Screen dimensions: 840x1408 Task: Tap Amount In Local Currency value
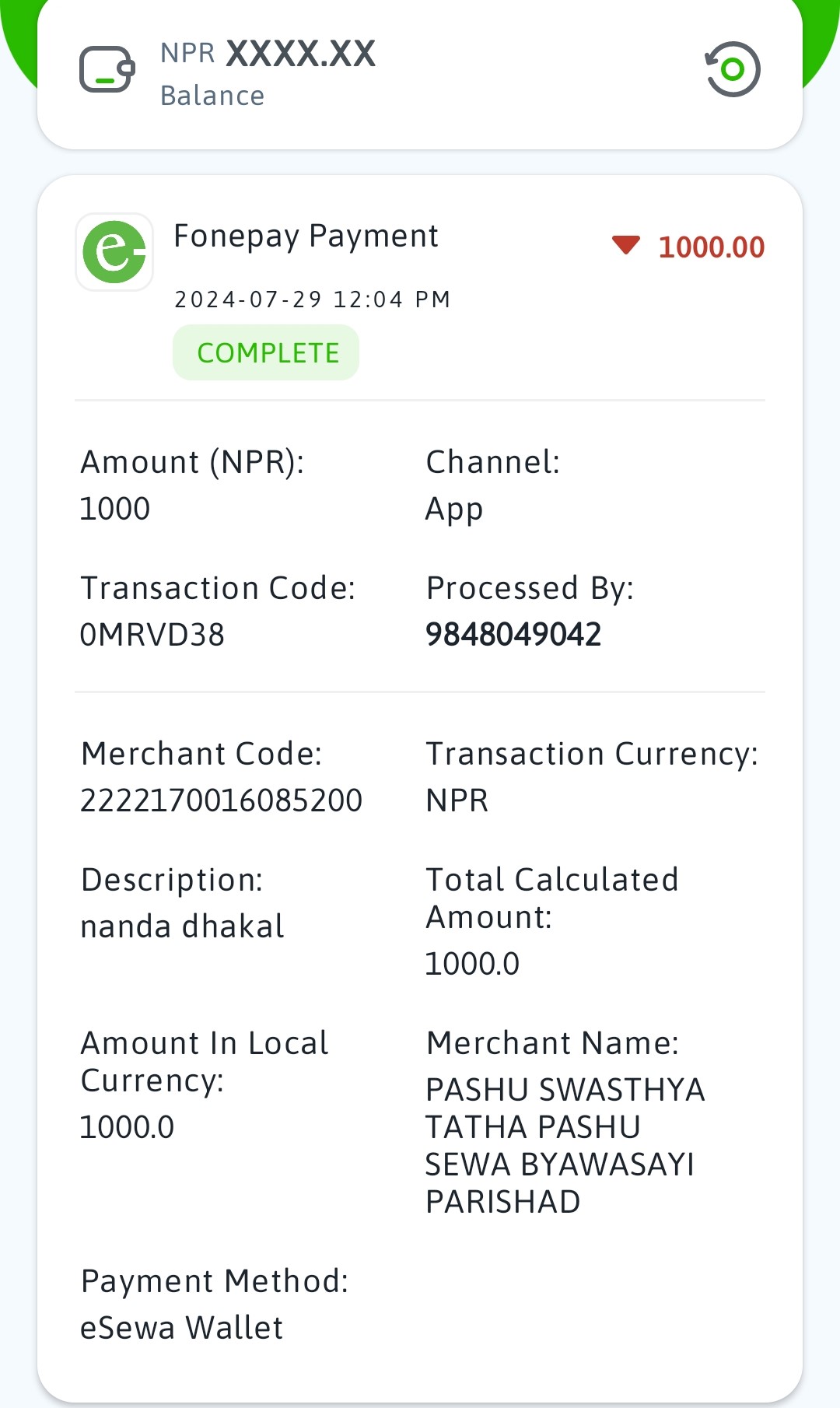tap(128, 1127)
